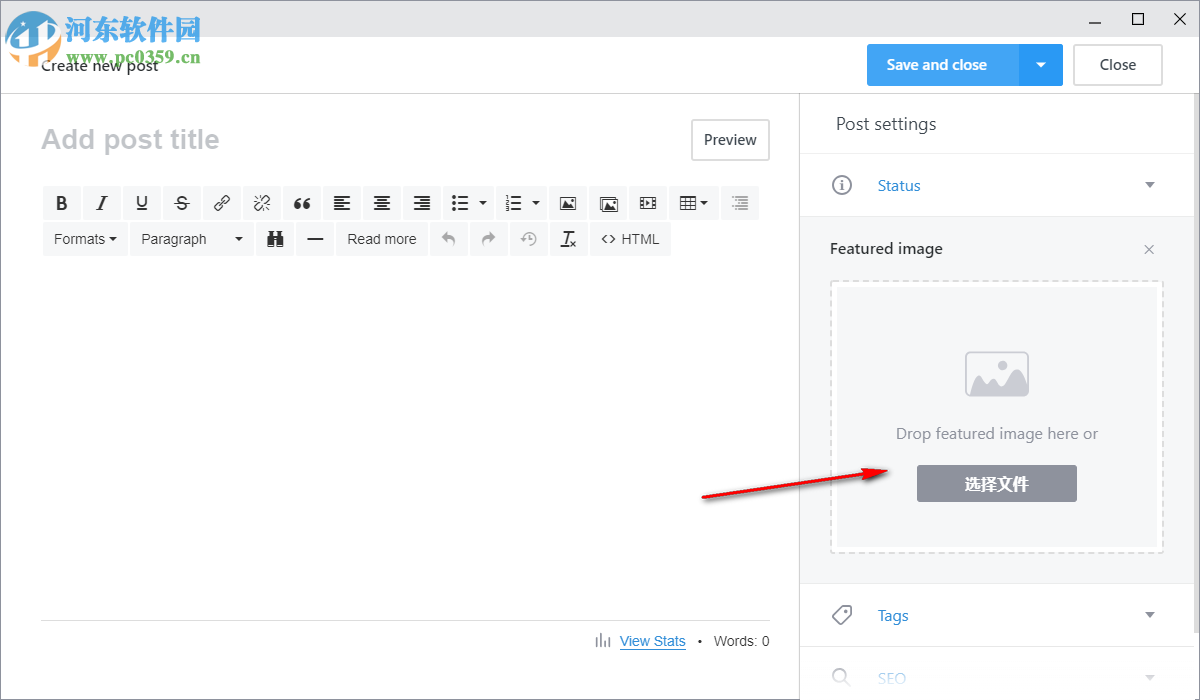Toggle italic formatting
Viewport: 1200px width, 700px height.
coord(102,203)
